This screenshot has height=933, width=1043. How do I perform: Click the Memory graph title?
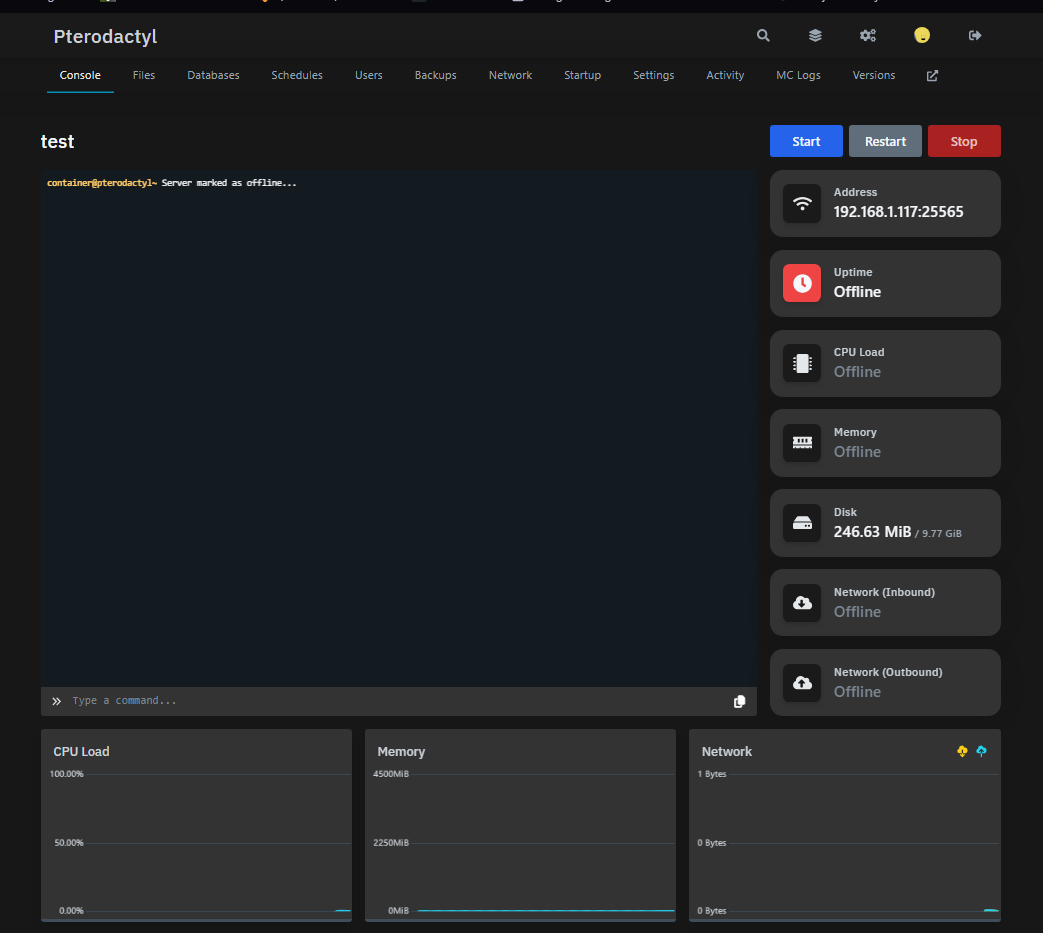tap(401, 751)
